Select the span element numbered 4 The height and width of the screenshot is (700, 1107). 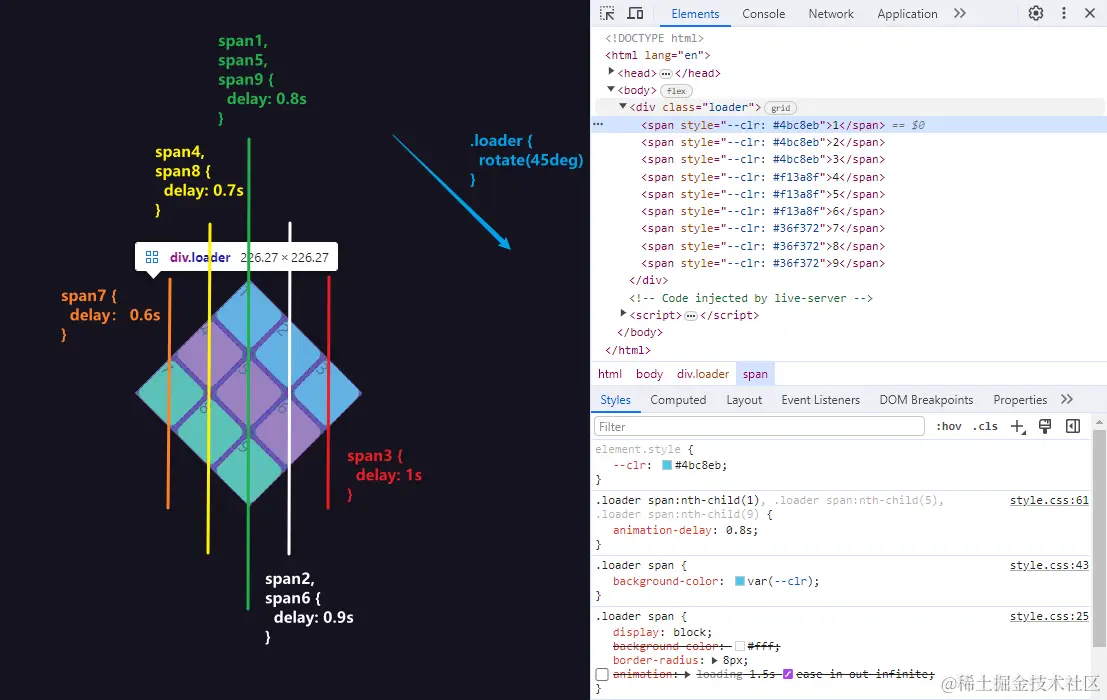click(762, 177)
